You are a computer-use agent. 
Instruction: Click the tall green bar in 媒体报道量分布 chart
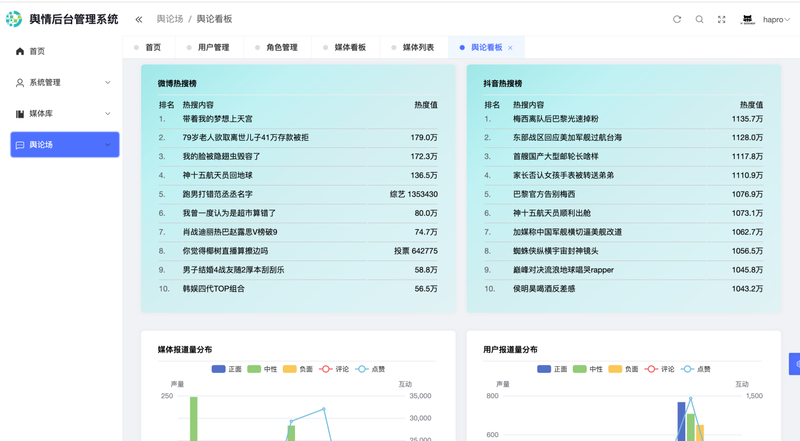click(x=193, y=419)
